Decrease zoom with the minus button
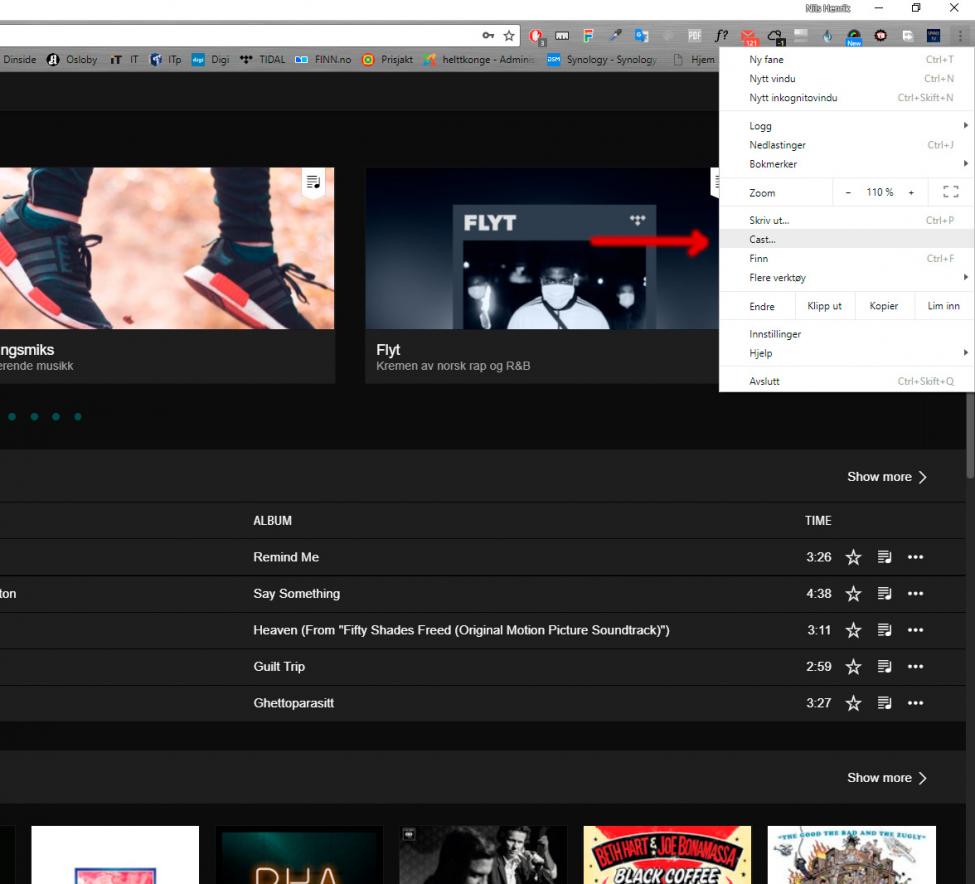Viewport: 975px width, 884px height. point(848,193)
